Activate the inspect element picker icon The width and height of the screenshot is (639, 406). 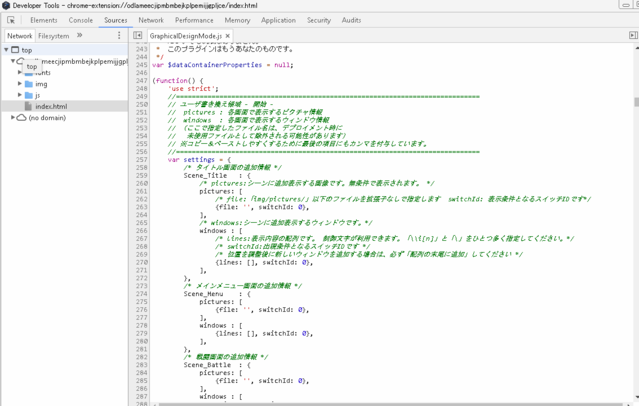(x=11, y=20)
